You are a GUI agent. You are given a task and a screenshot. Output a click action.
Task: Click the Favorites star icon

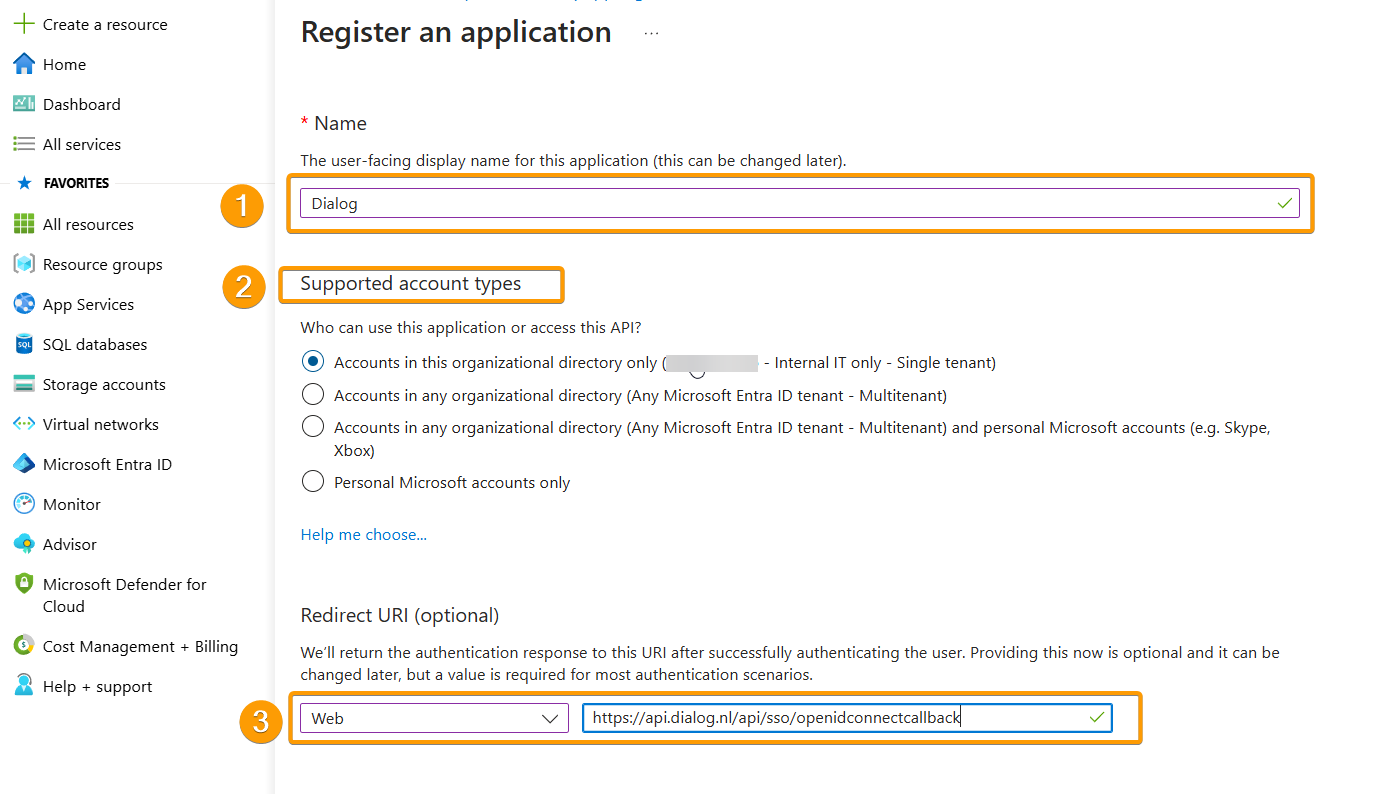point(24,184)
